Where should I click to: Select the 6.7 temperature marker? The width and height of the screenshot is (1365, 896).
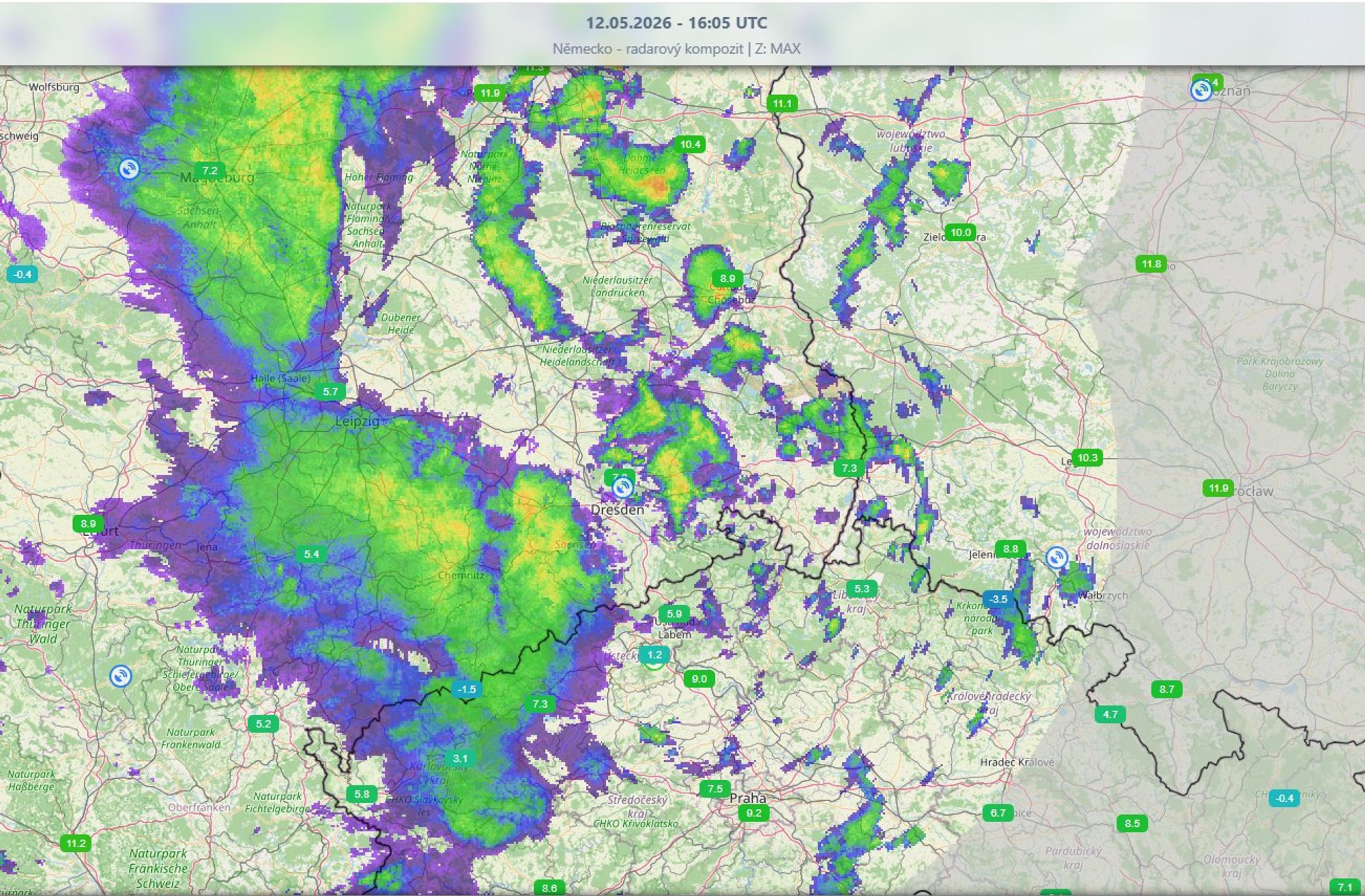pyautogui.click(x=998, y=812)
